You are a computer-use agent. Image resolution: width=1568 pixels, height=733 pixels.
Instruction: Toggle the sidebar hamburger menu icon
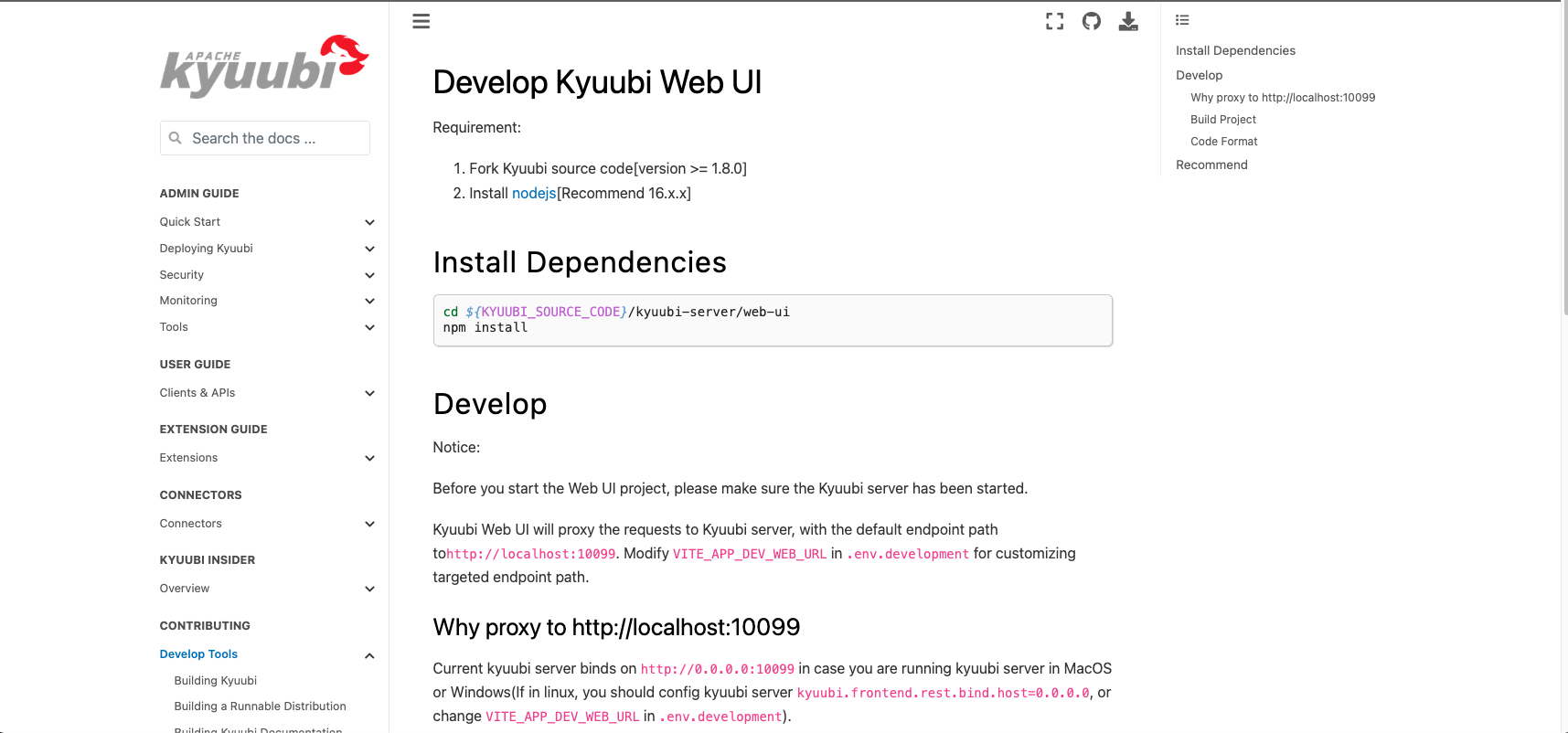tap(421, 21)
